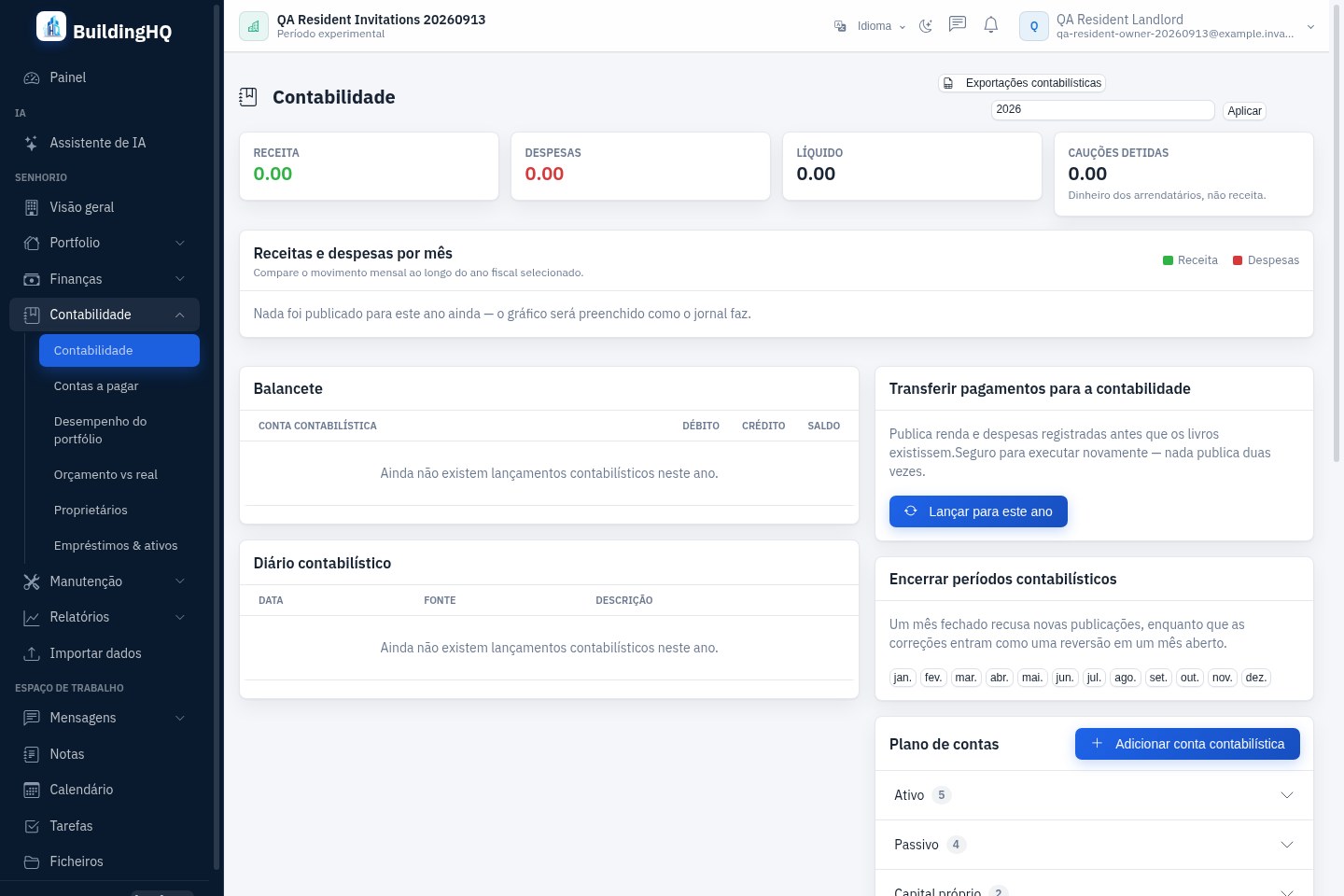The width and height of the screenshot is (1344, 896).
Task: Click the Visão geral building icon
Action: (x=32, y=207)
